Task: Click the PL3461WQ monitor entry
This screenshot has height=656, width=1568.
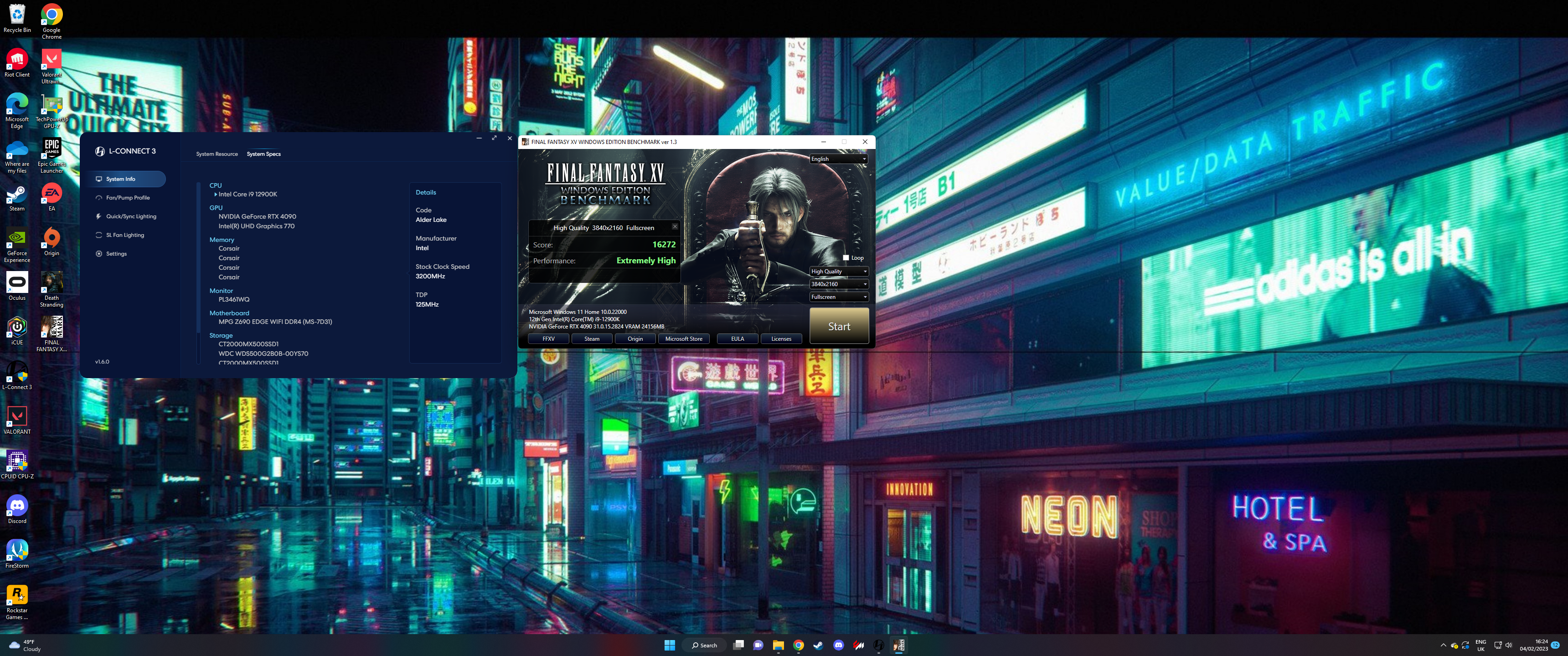Action: coord(234,299)
